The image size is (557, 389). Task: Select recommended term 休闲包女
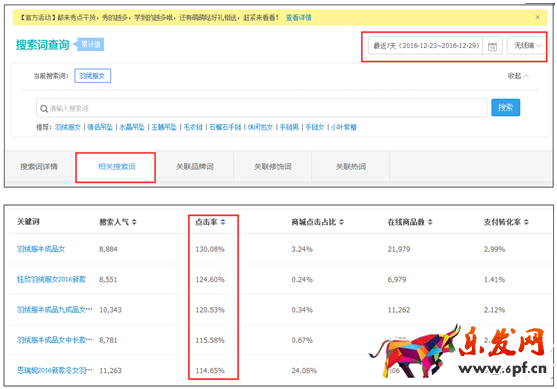260,127
